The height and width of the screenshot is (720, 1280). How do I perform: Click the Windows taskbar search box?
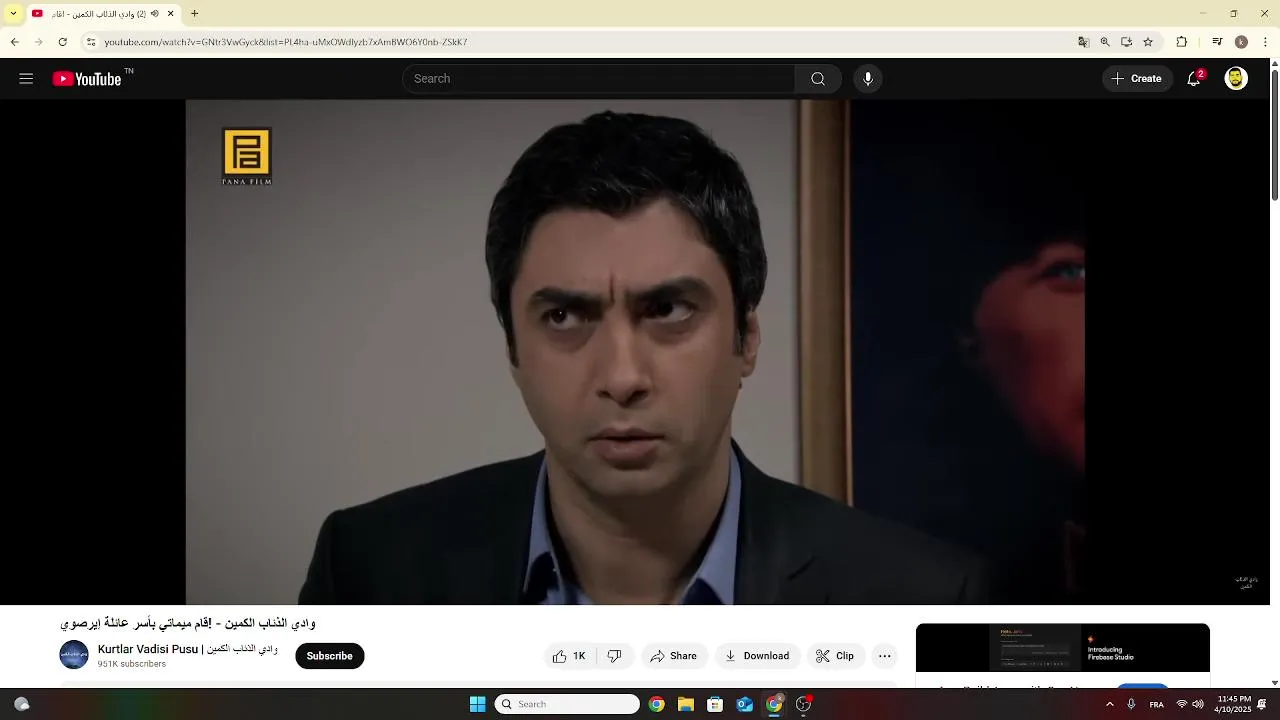tap(567, 704)
